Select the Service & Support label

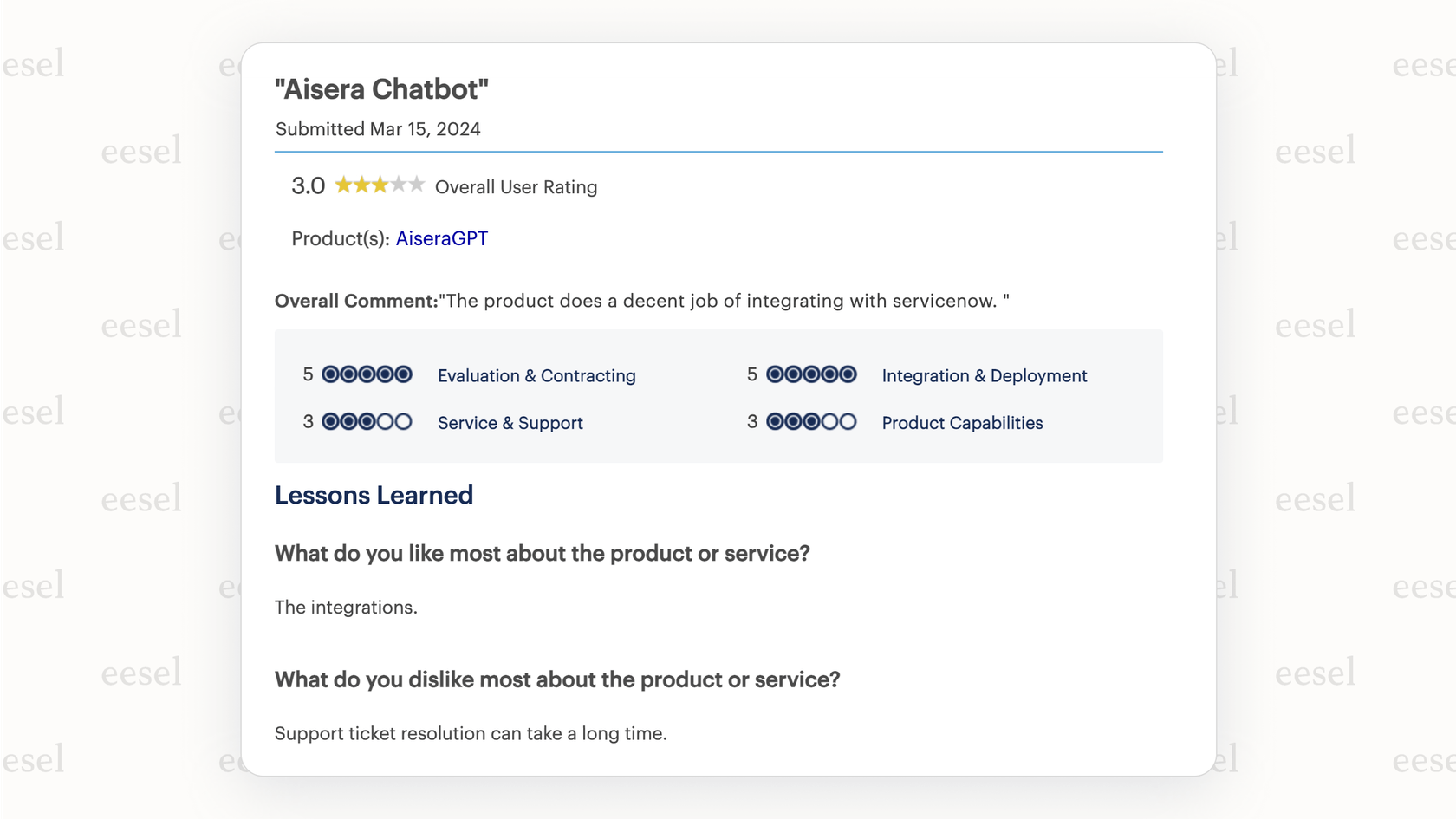tap(510, 423)
